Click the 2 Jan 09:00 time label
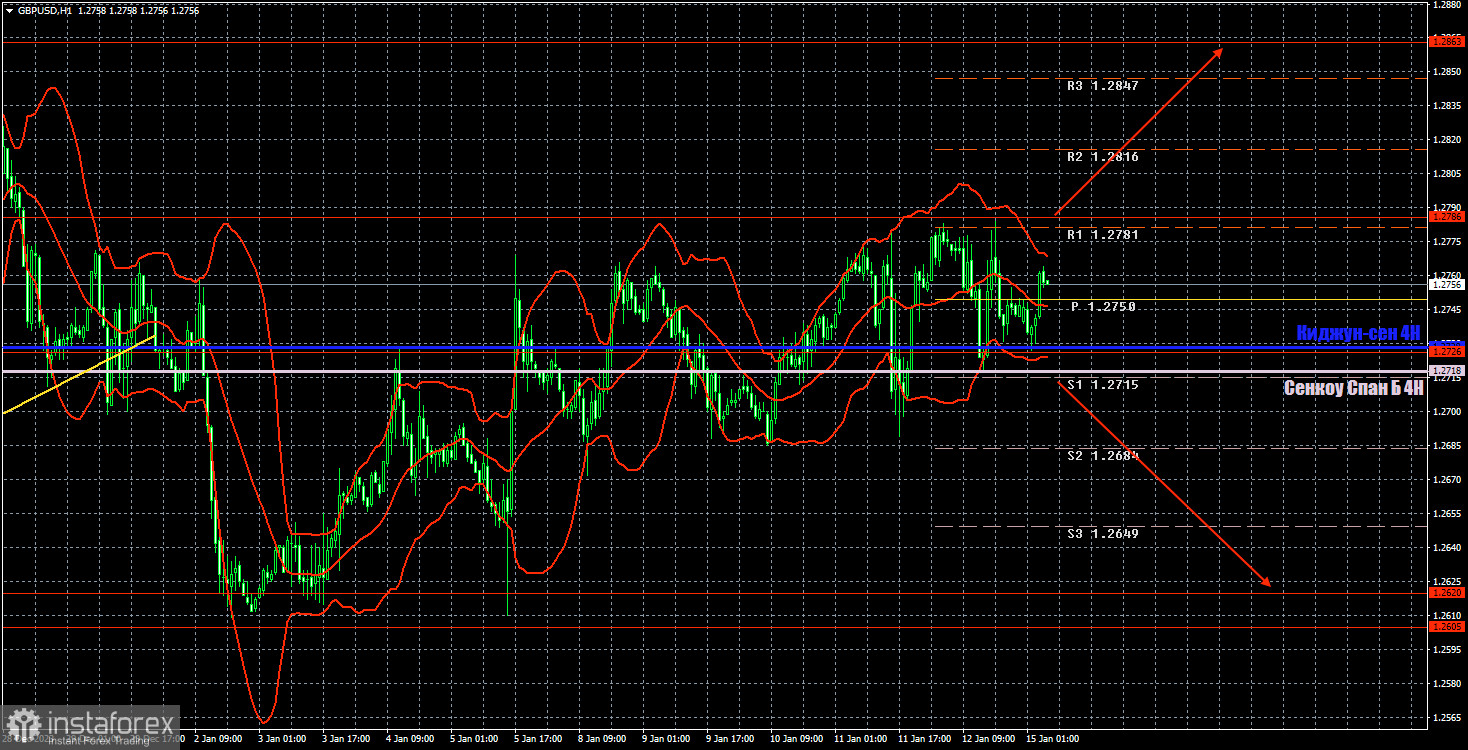 point(217,739)
